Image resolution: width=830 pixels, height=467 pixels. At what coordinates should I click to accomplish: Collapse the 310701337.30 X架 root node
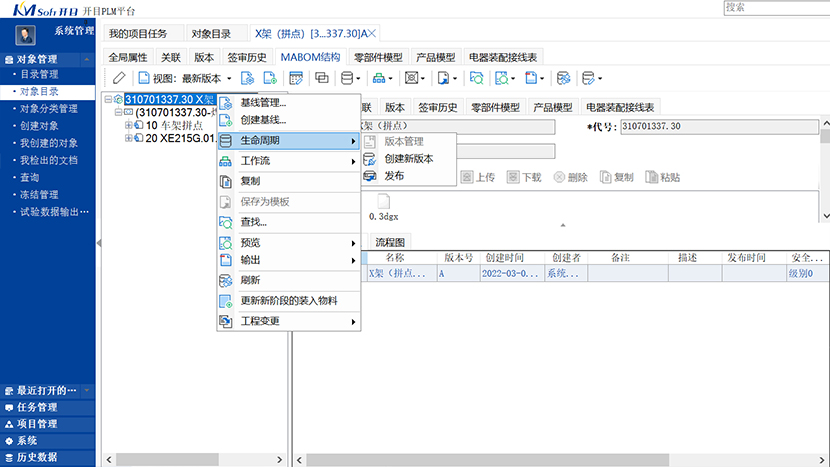click(x=108, y=99)
